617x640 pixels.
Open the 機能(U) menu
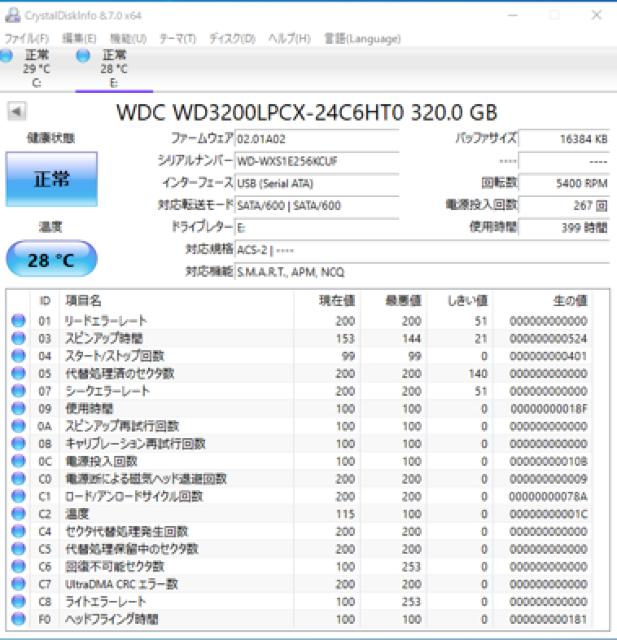coord(128,39)
